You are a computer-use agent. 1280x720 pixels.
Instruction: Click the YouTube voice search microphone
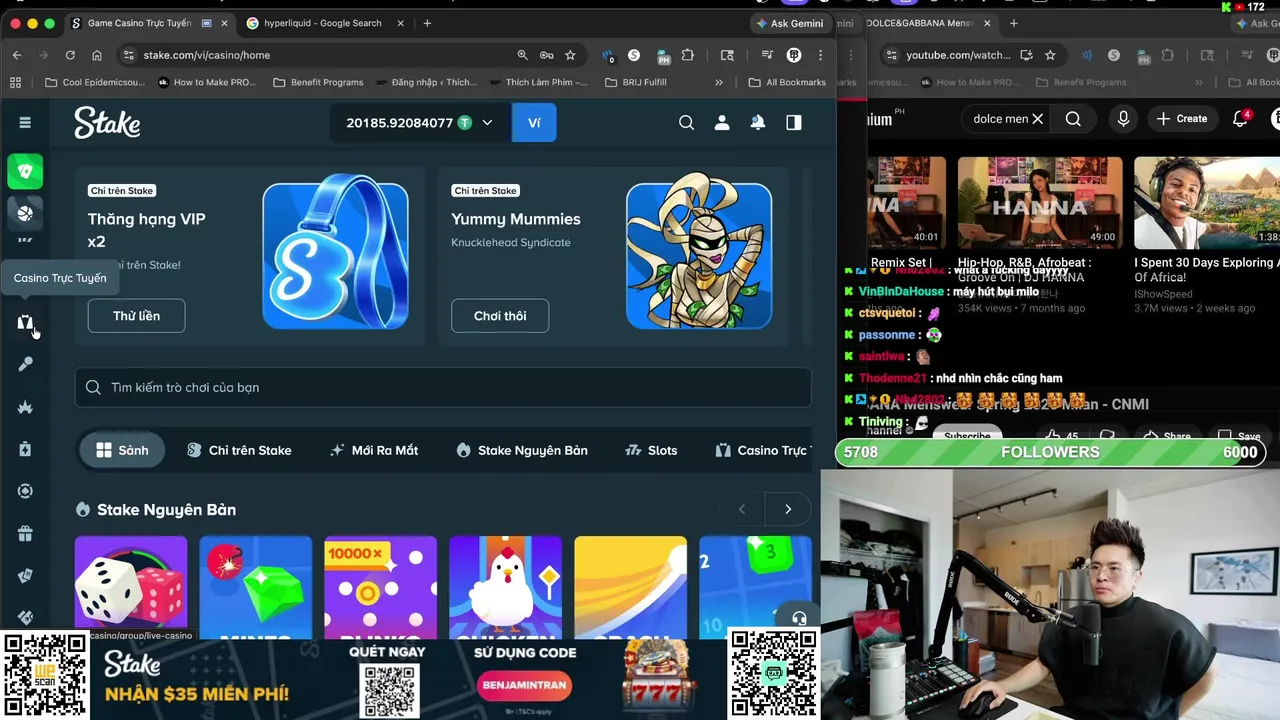coord(1123,118)
